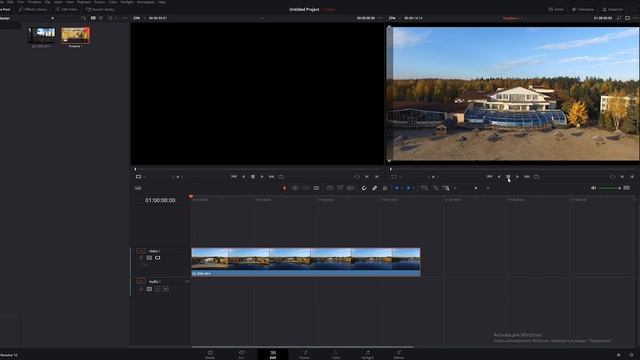
Task: Select the video clip on Video 1 track
Action: [x=306, y=262]
